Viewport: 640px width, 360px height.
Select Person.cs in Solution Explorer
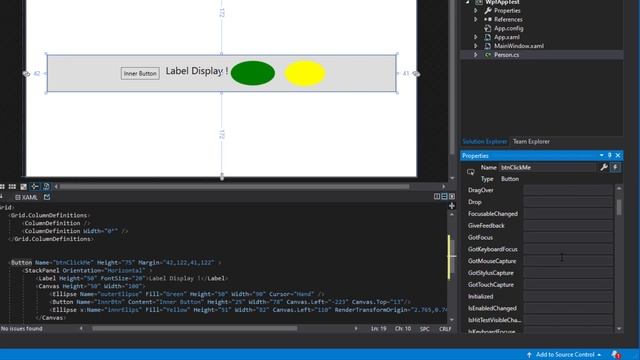click(507, 55)
